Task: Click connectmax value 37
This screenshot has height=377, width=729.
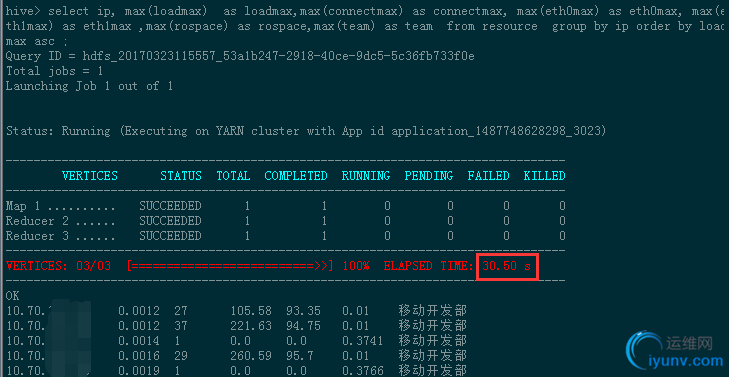Action: pyautogui.click(x=181, y=325)
